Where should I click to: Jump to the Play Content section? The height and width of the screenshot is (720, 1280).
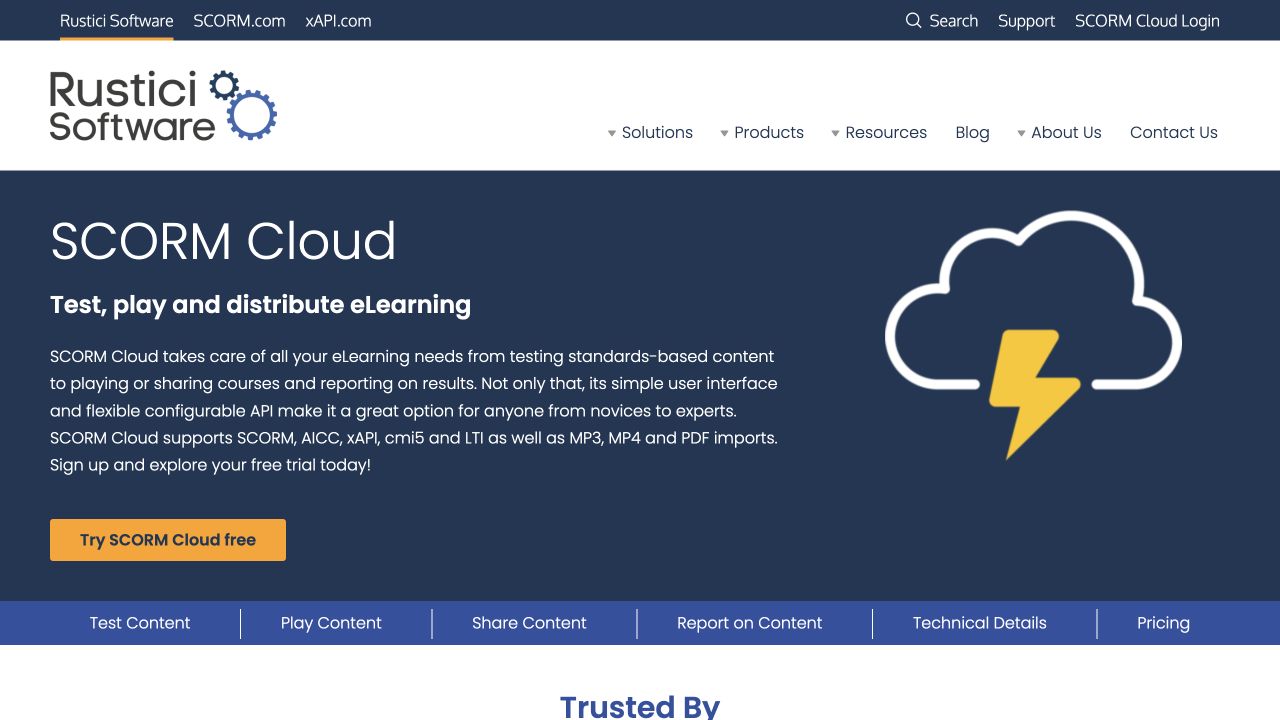click(x=331, y=623)
